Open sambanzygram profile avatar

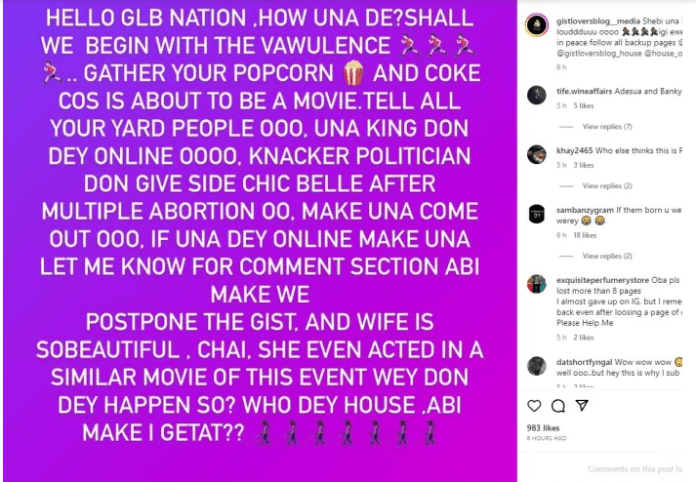pyautogui.click(x=537, y=214)
